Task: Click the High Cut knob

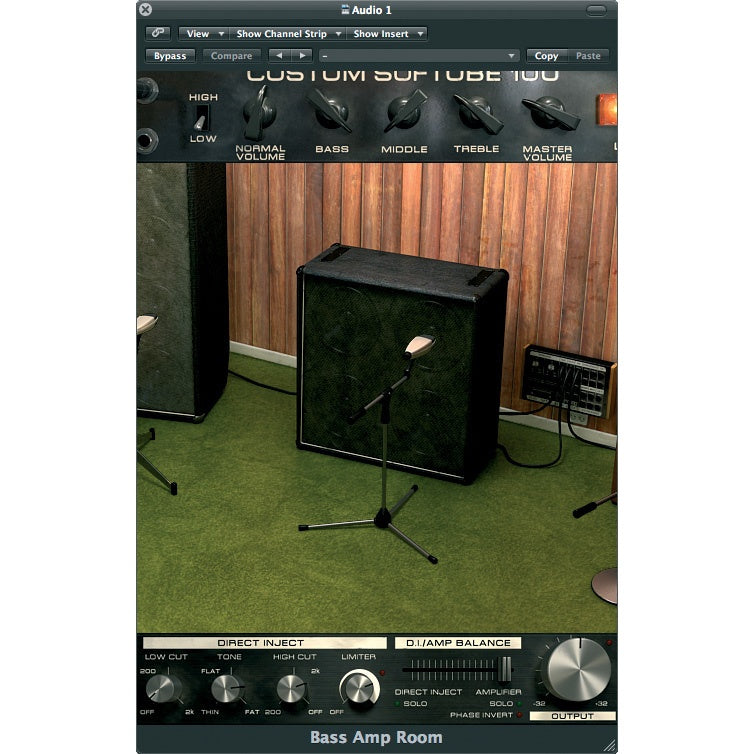Action: coord(291,688)
